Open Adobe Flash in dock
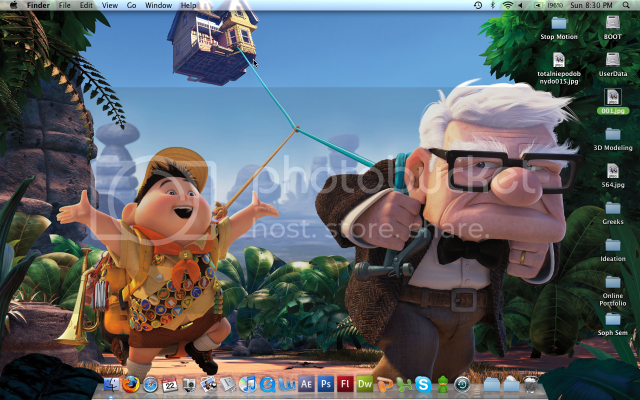 point(345,384)
